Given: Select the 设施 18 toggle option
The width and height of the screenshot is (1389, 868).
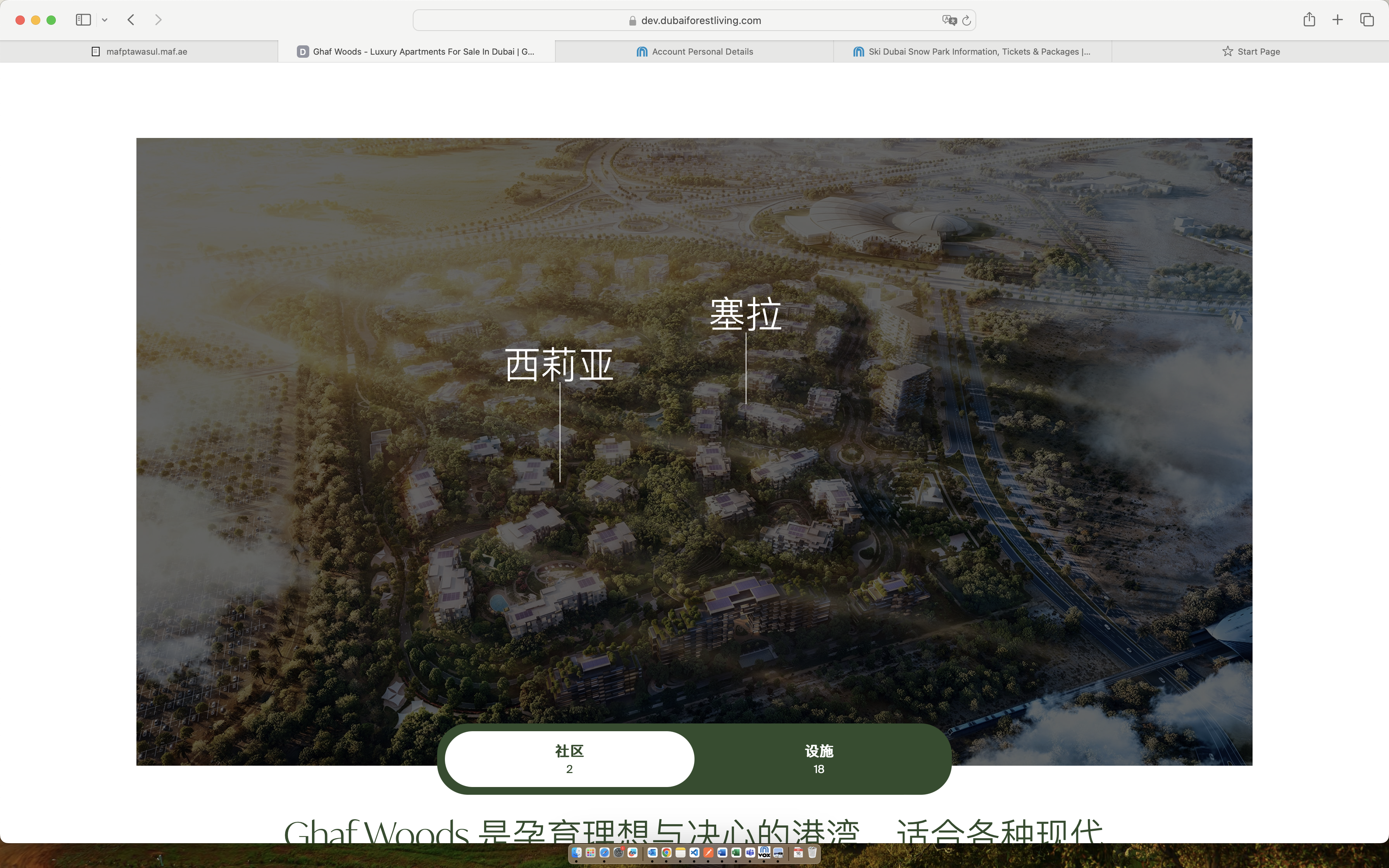Looking at the screenshot, I should tap(819, 759).
